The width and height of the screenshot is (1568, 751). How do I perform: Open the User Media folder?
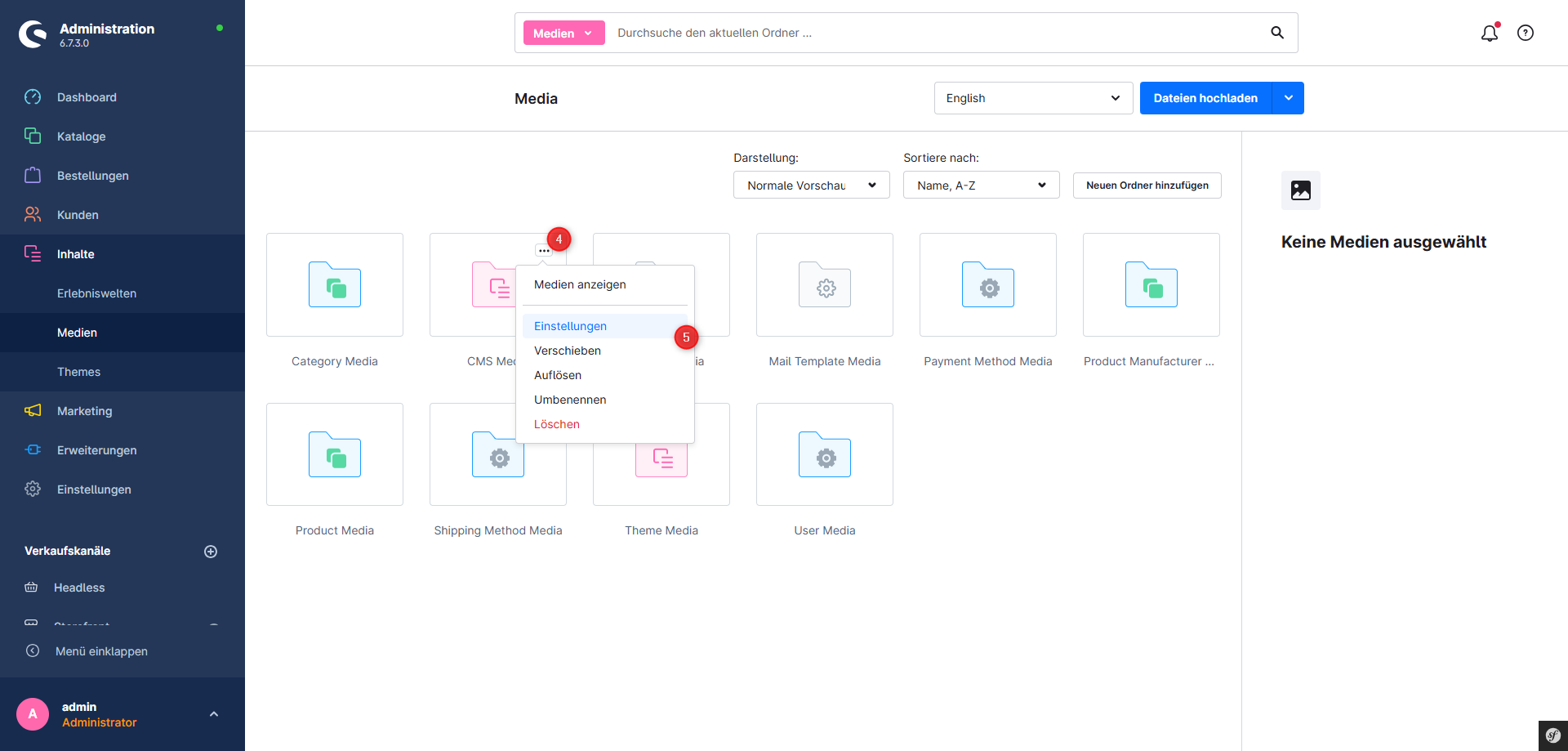825,454
